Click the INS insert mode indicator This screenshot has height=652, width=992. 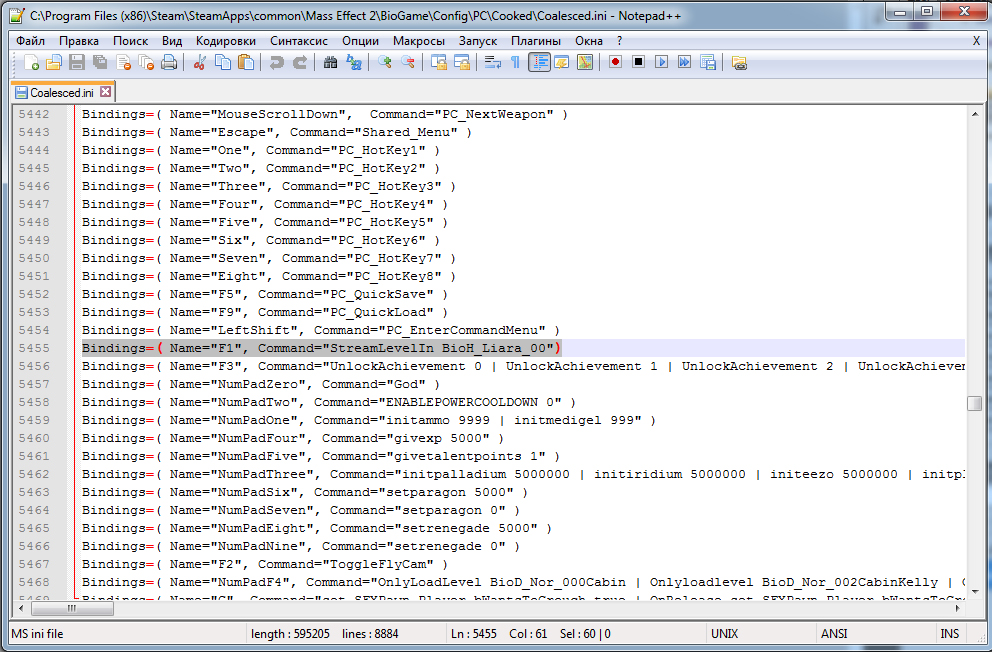tap(949, 634)
